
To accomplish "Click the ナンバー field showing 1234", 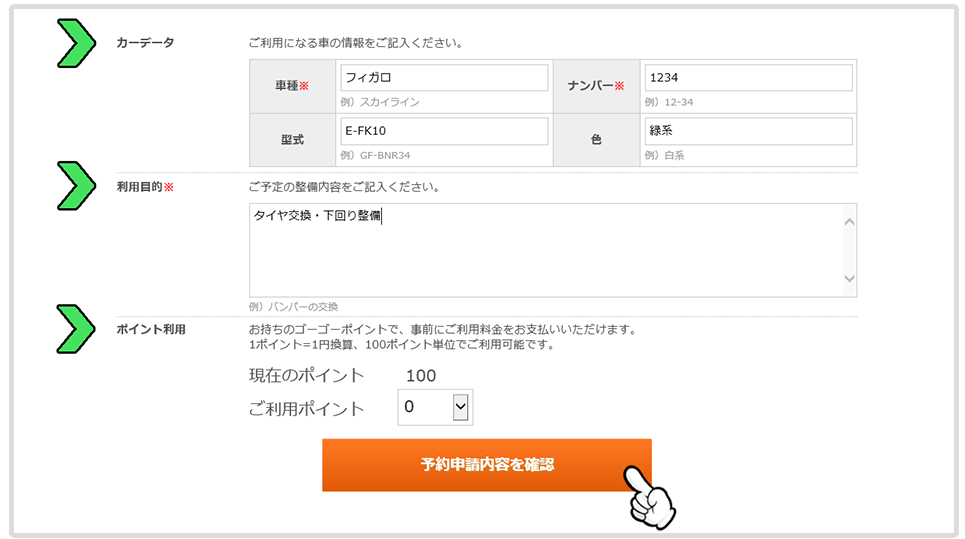I will pos(748,78).
